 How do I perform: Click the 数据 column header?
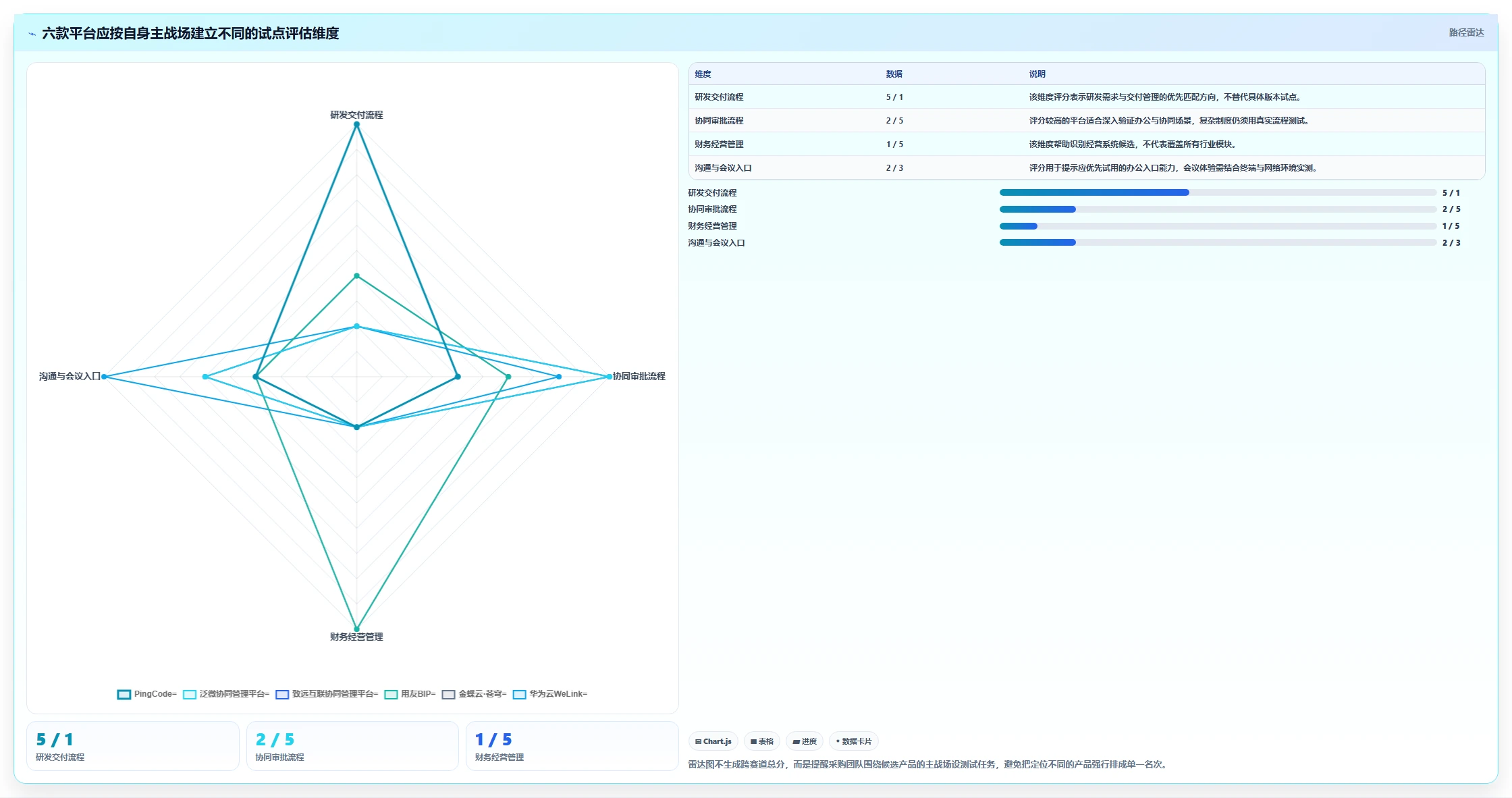(894, 74)
